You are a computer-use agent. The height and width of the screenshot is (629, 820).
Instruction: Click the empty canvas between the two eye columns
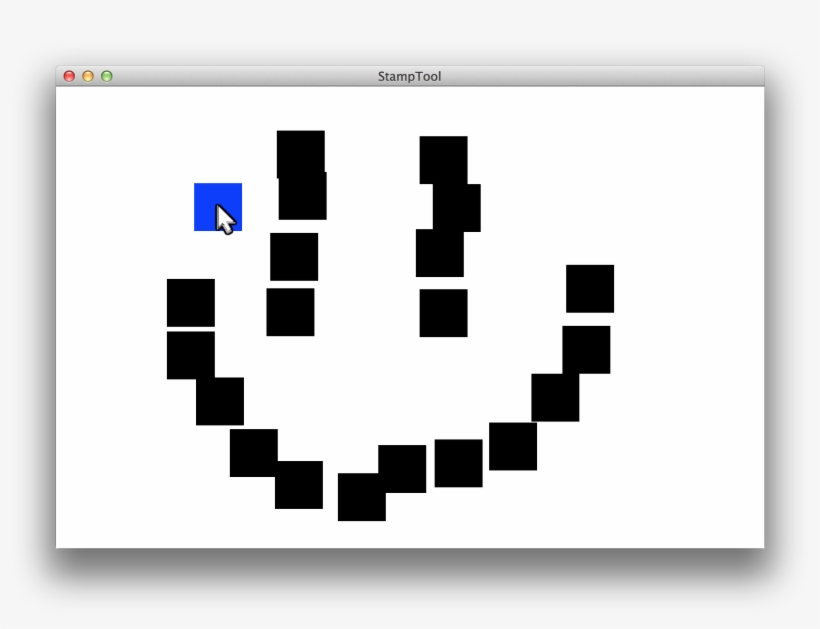(370, 230)
